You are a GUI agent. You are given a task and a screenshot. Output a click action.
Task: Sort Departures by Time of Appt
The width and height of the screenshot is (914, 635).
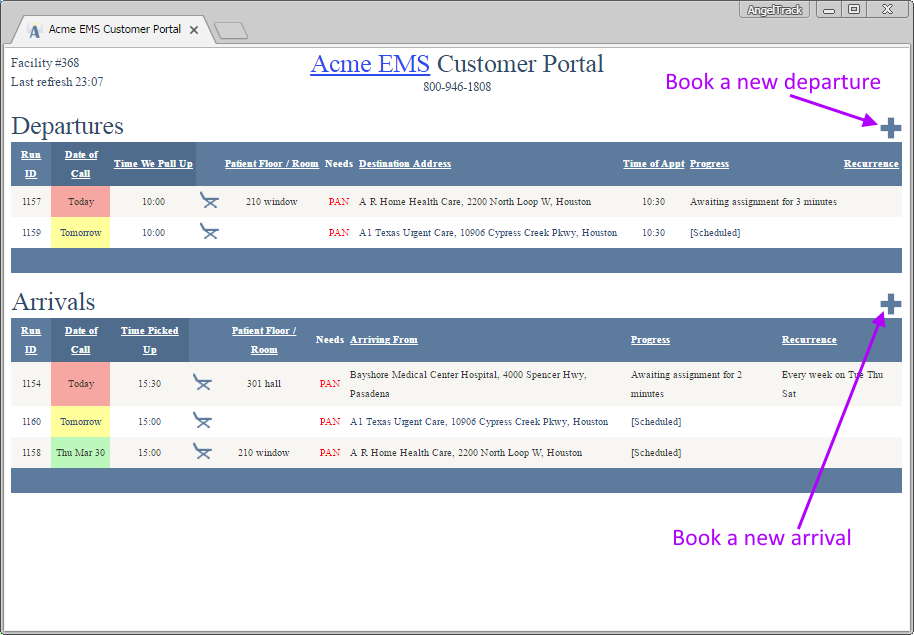click(x=653, y=163)
